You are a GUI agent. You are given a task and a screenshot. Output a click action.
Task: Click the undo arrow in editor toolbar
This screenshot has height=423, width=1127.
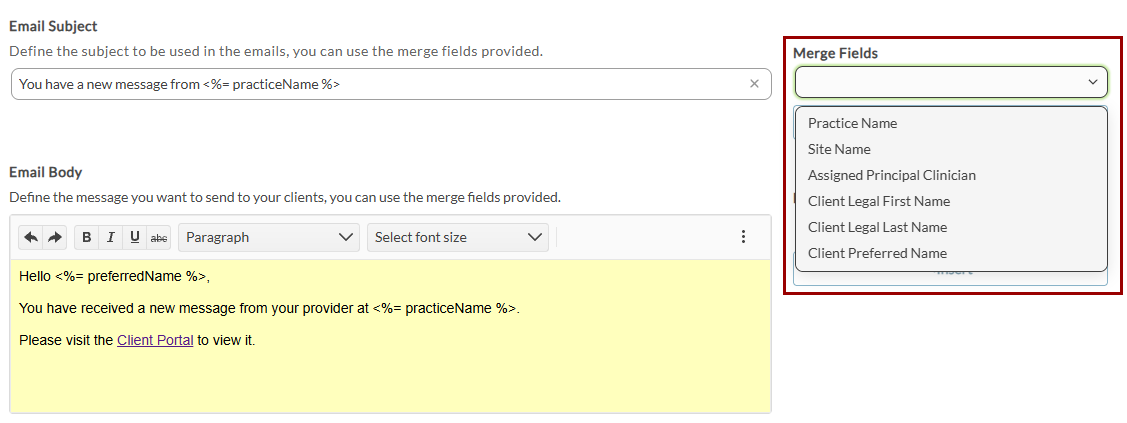click(x=31, y=237)
